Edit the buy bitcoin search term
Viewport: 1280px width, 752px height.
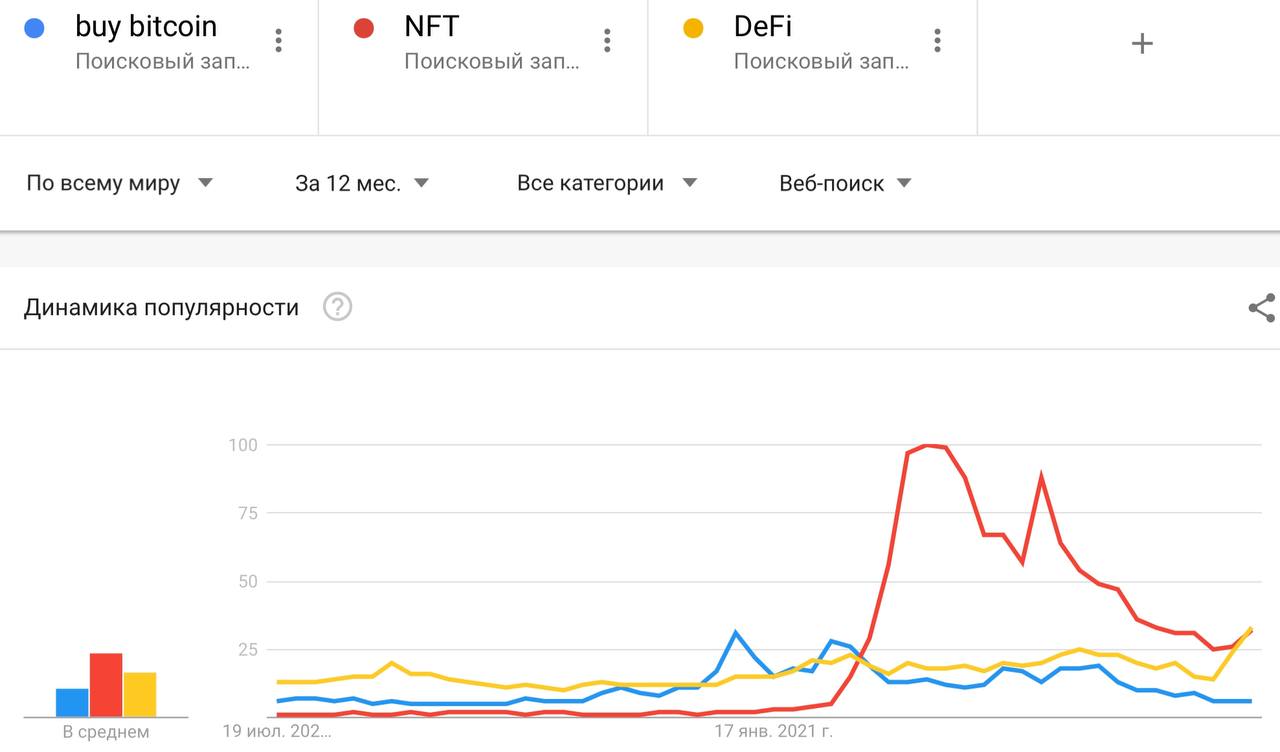click(x=146, y=26)
